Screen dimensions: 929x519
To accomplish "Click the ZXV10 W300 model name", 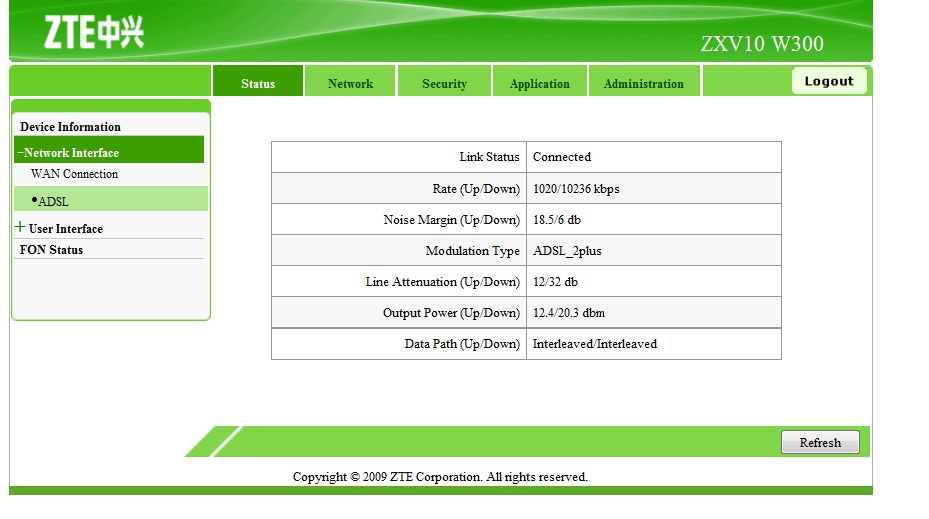I will coord(762,43).
